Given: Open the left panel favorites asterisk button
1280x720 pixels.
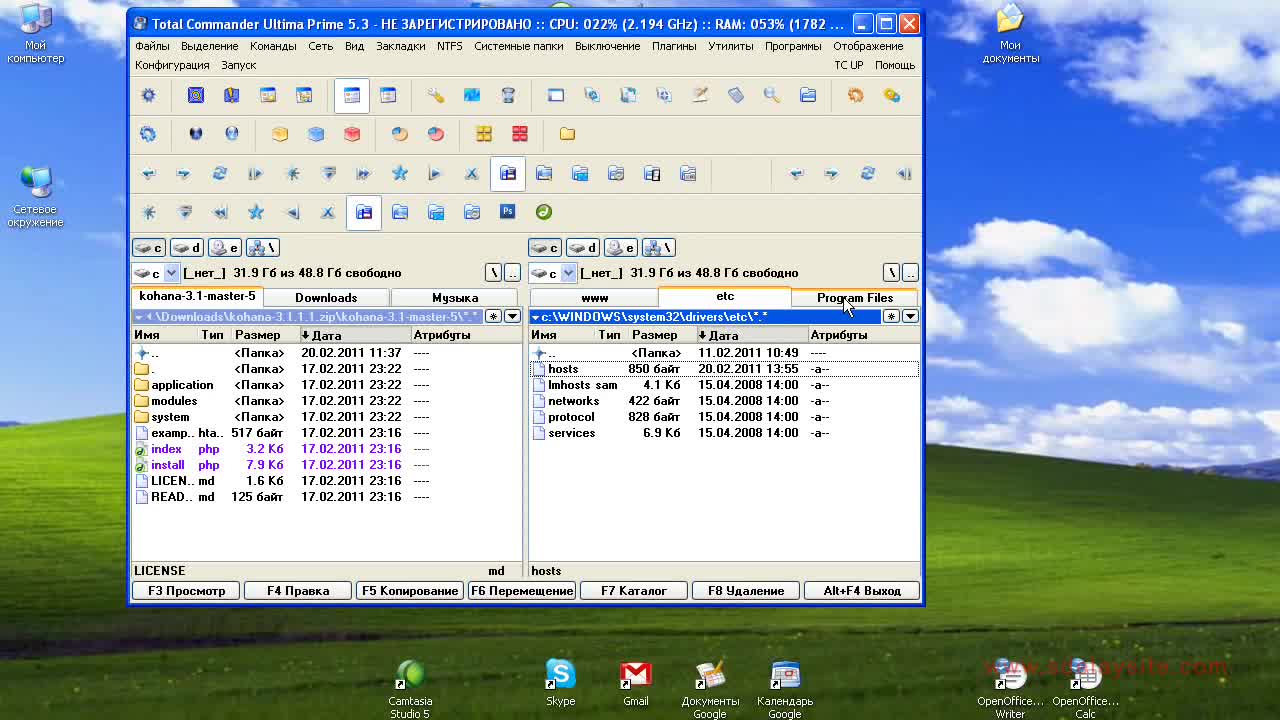Looking at the screenshot, I should [493, 316].
